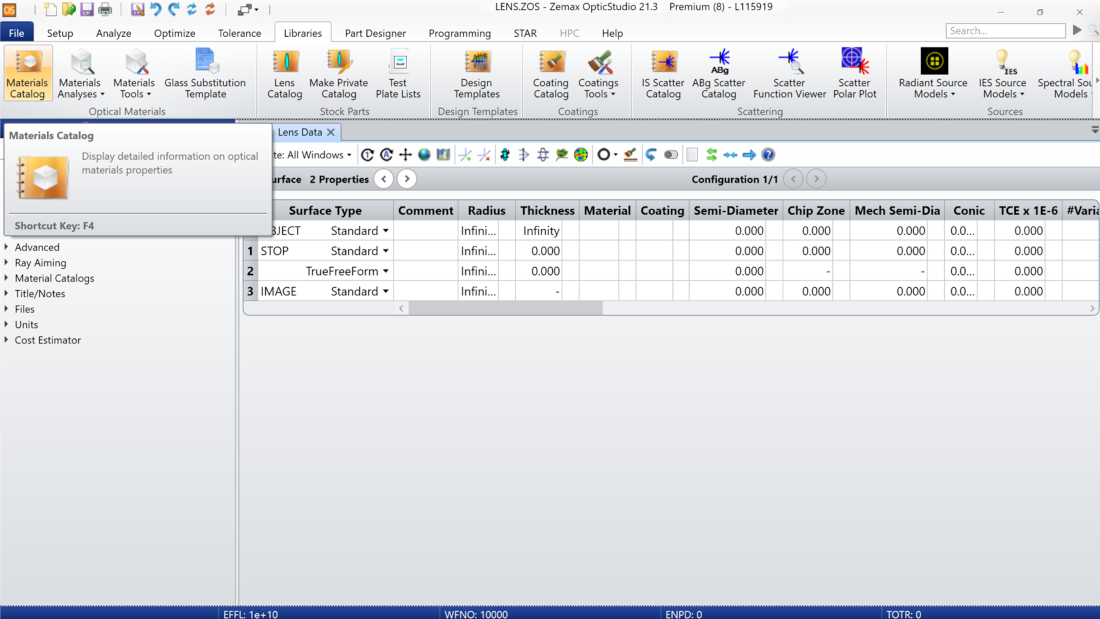
Task: Open the Scatter Polar Plot
Action: click(x=854, y=74)
